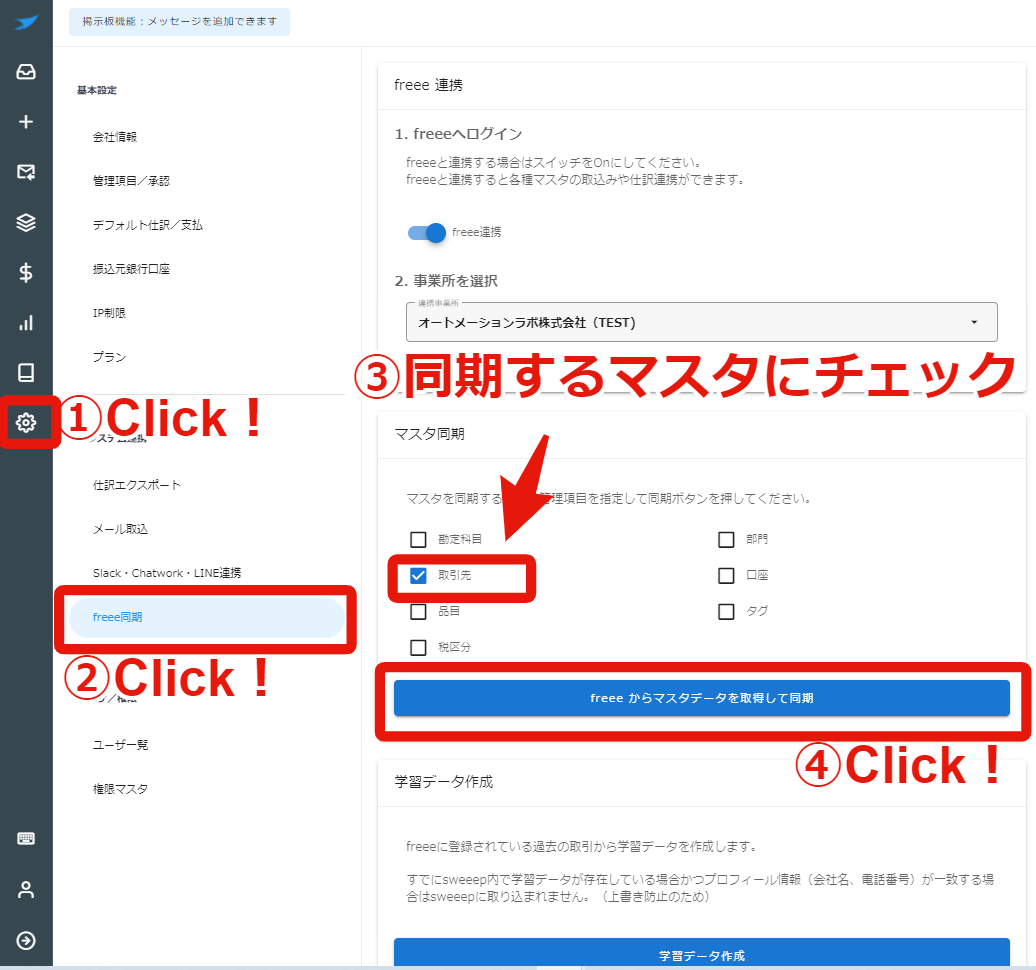
Task: Check the 品目 checkbox
Action: pos(418,611)
